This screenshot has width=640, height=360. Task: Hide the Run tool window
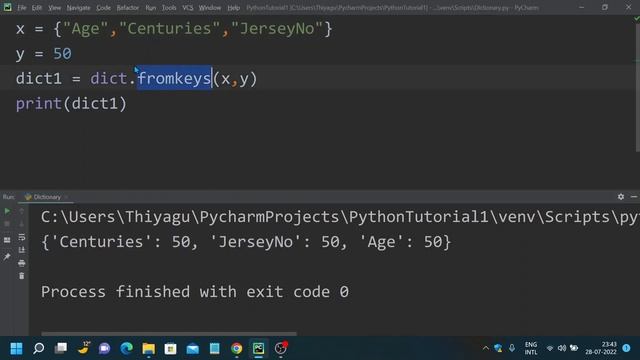click(x=634, y=197)
